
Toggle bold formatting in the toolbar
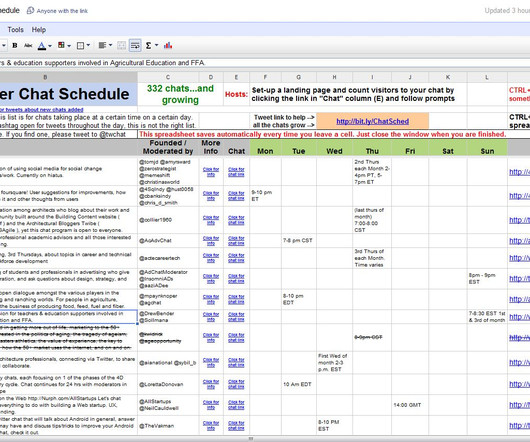(15, 45)
